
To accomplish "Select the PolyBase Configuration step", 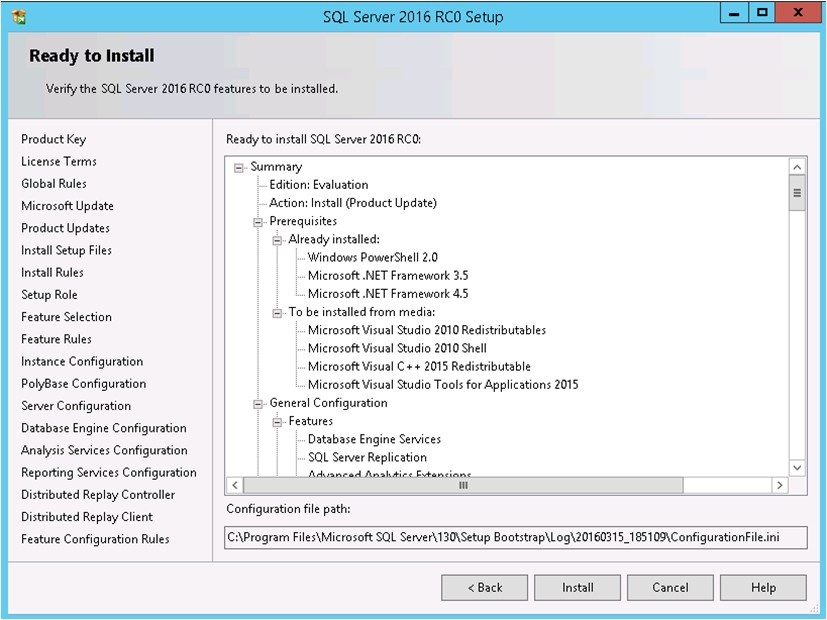I will pyautogui.click(x=84, y=384).
